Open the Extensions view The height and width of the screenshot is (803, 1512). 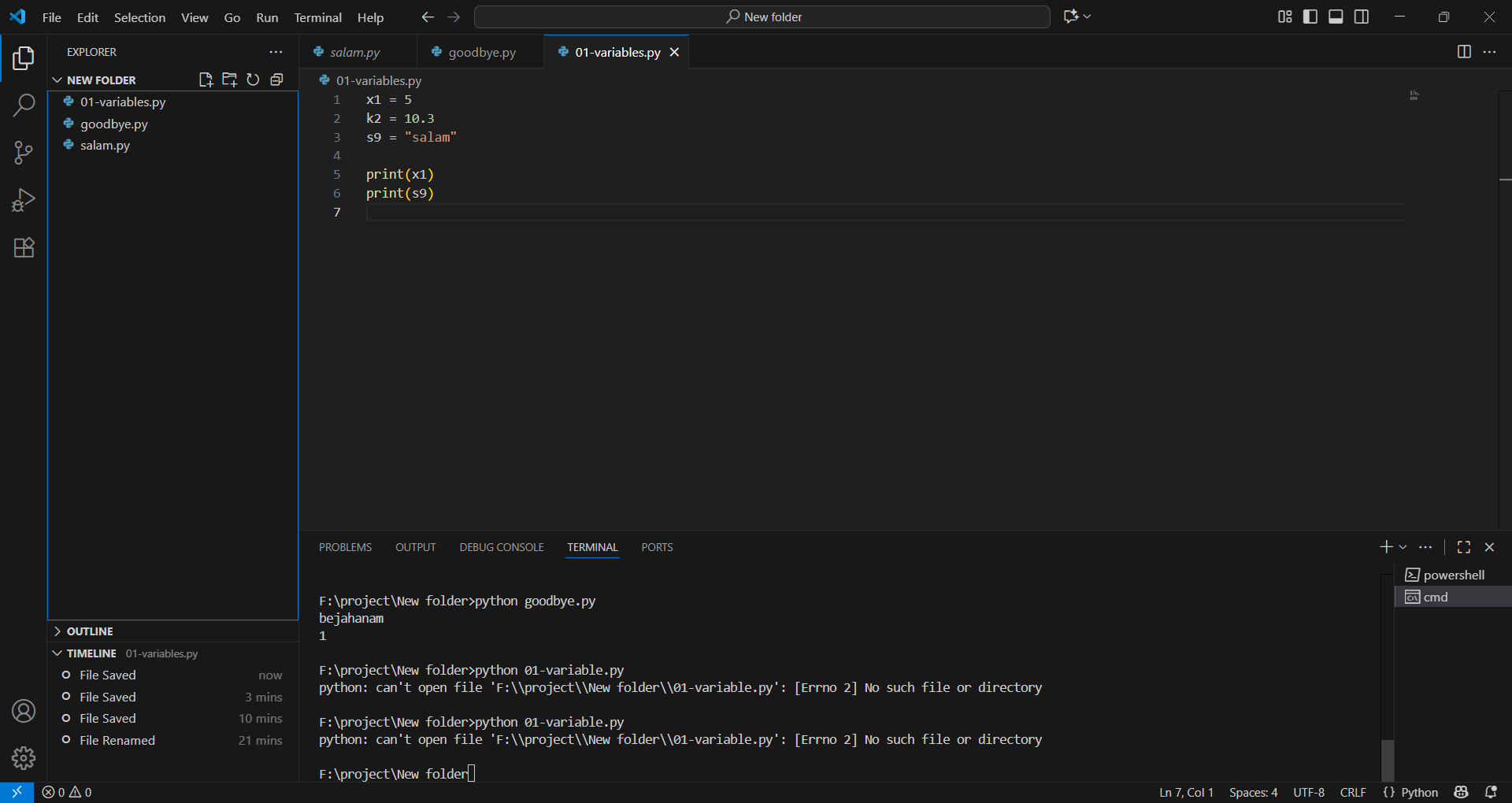click(24, 247)
